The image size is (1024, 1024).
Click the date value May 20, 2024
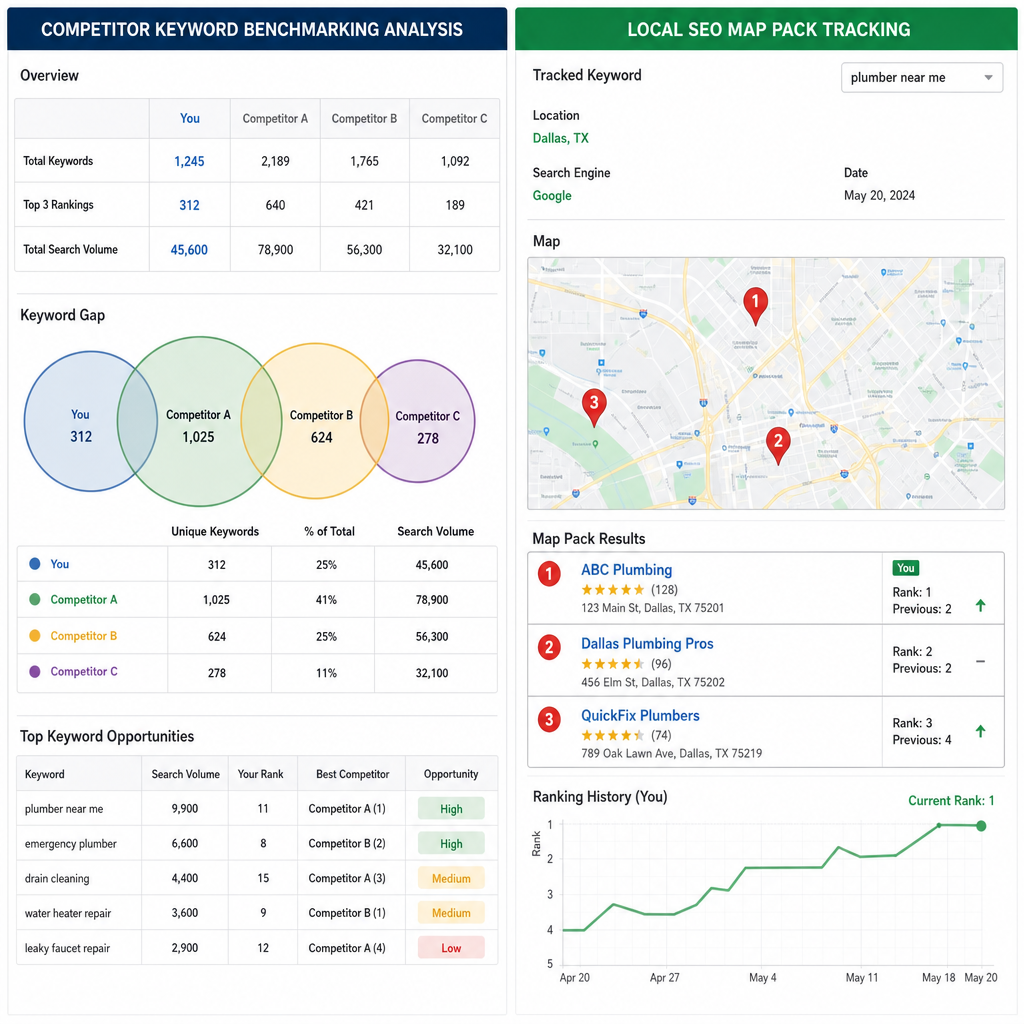click(x=879, y=195)
